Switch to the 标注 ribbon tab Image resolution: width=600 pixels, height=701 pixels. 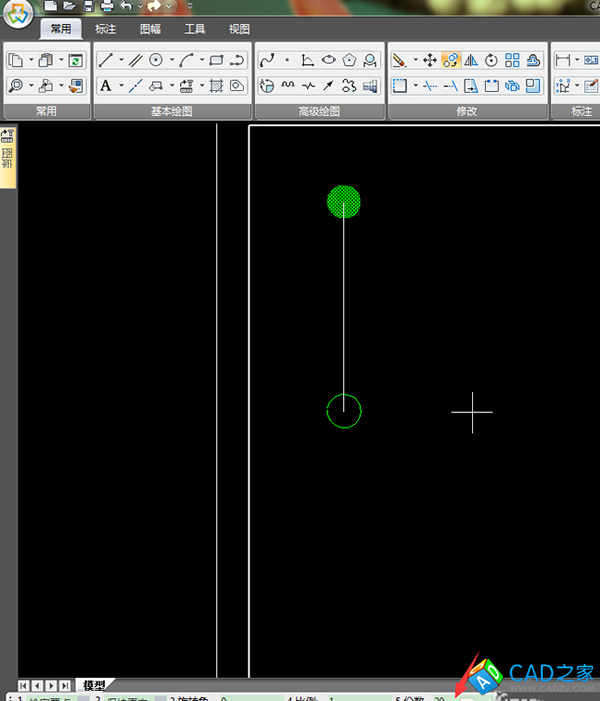click(106, 30)
